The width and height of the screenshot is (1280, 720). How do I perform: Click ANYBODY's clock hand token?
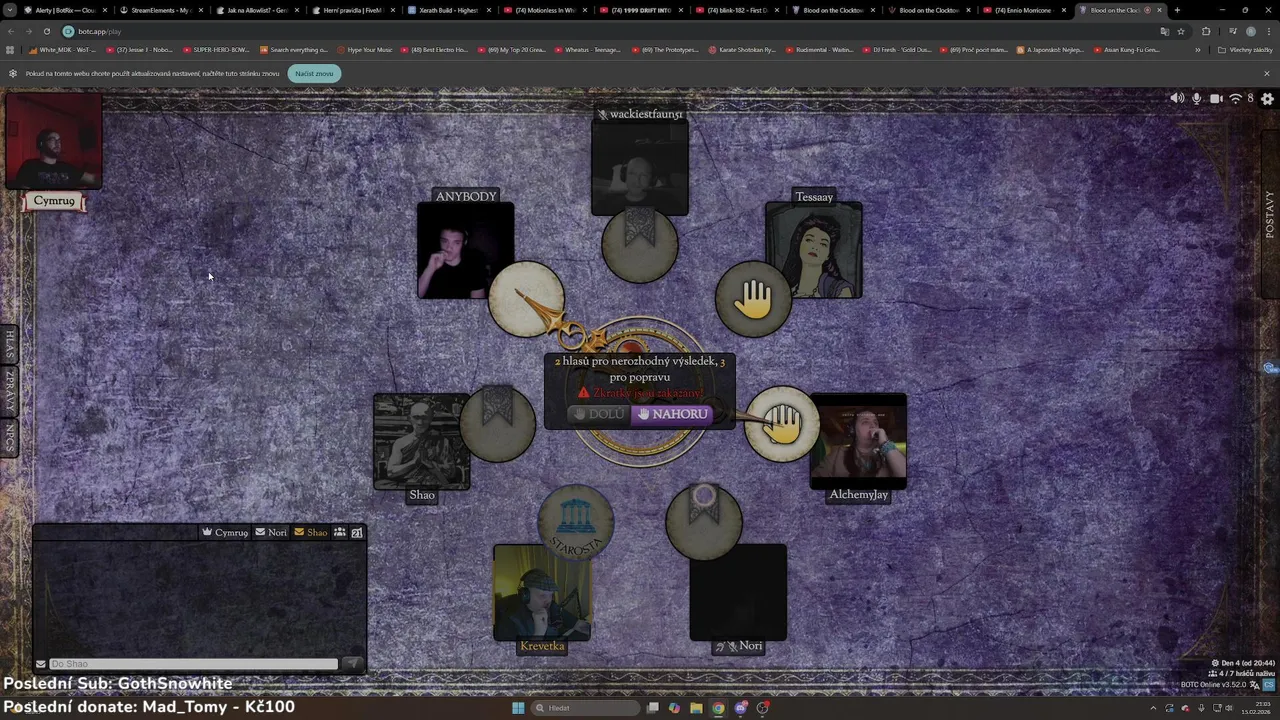pyautogui.click(x=526, y=299)
